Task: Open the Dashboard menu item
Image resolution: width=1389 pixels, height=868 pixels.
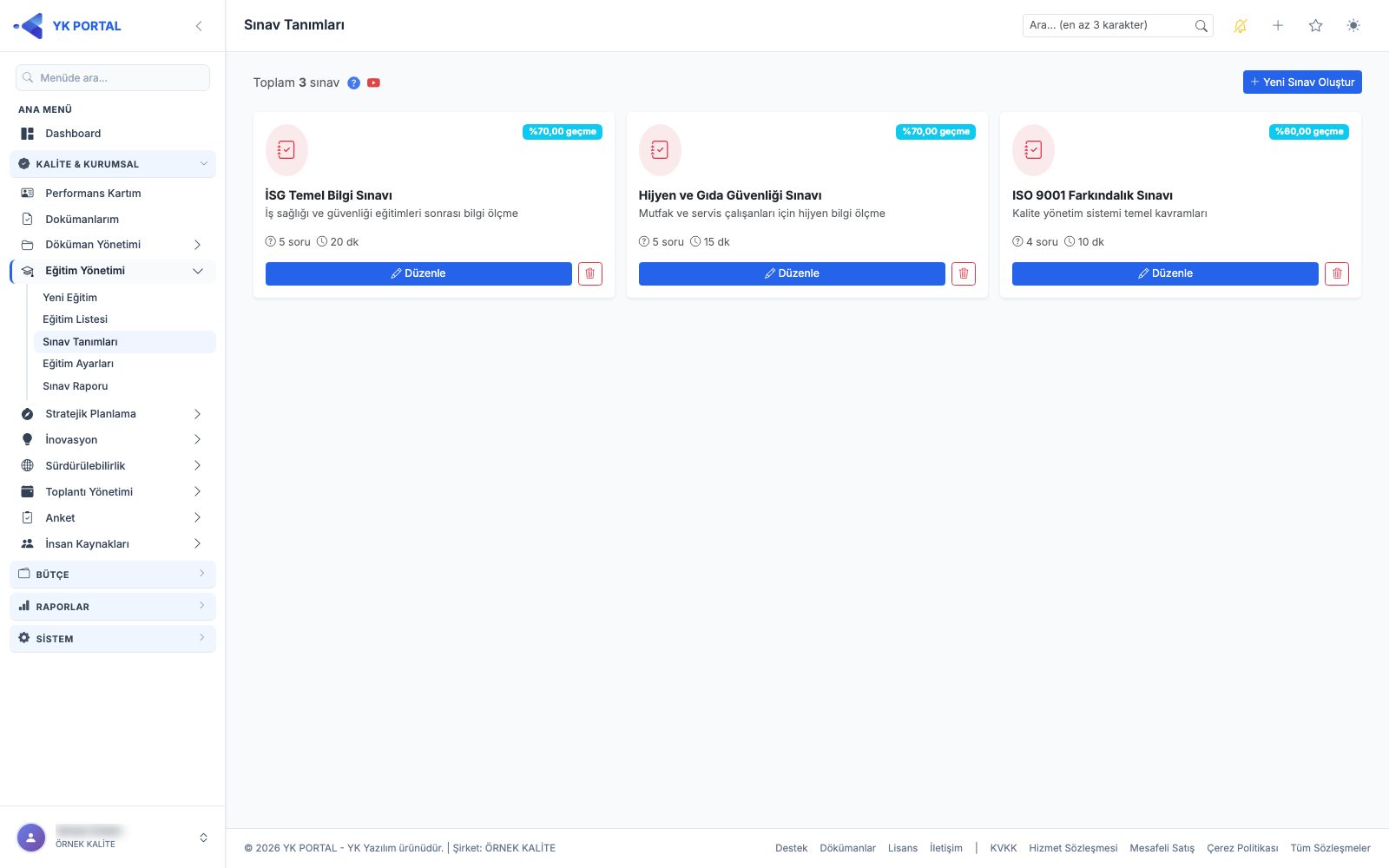Action: coord(113,134)
